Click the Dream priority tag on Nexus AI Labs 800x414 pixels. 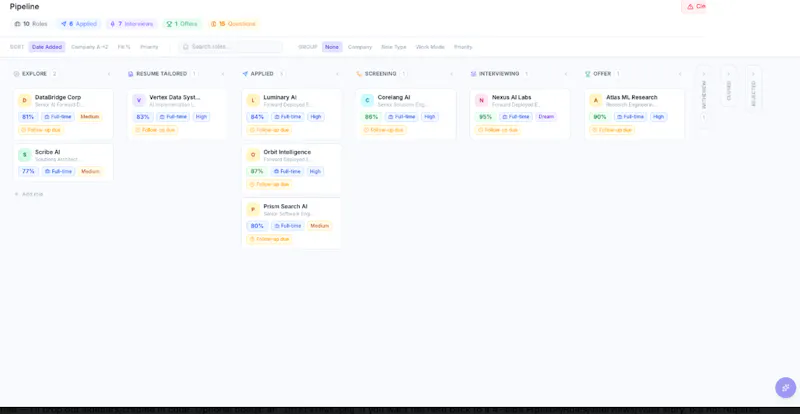pyautogui.click(x=546, y=117)
